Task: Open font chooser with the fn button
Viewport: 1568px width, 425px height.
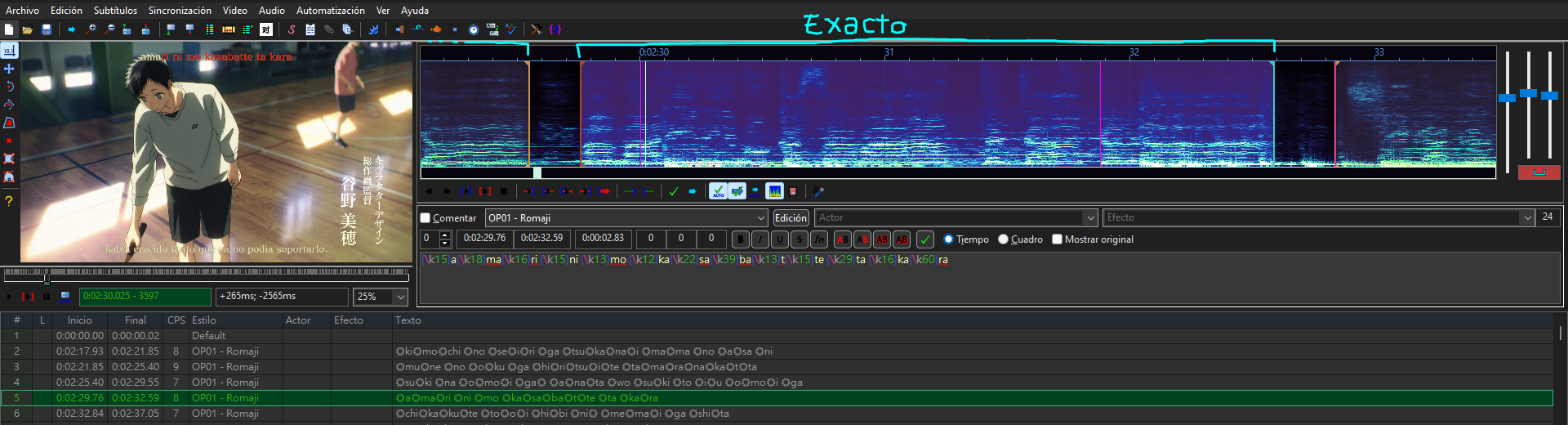Action: click(x=819, y=239)
